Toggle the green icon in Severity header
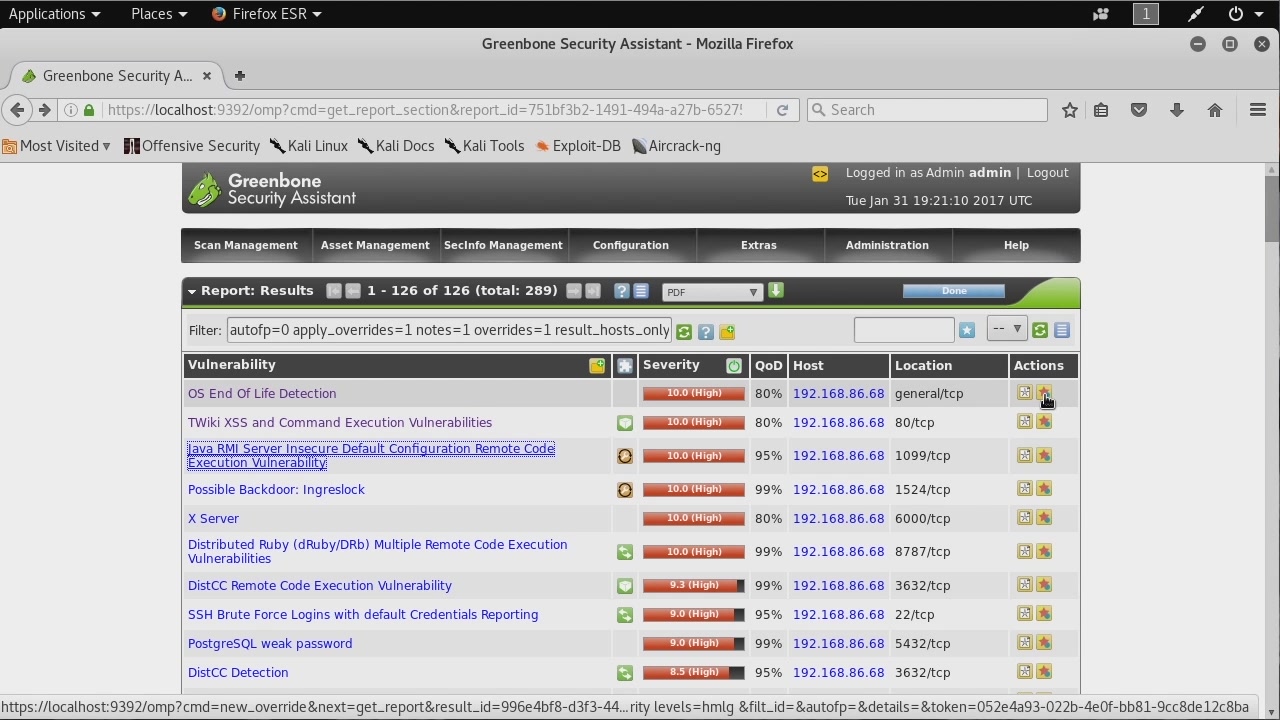Image resolution: width=1280 pixels, height=720 pixels. [734, 366]
